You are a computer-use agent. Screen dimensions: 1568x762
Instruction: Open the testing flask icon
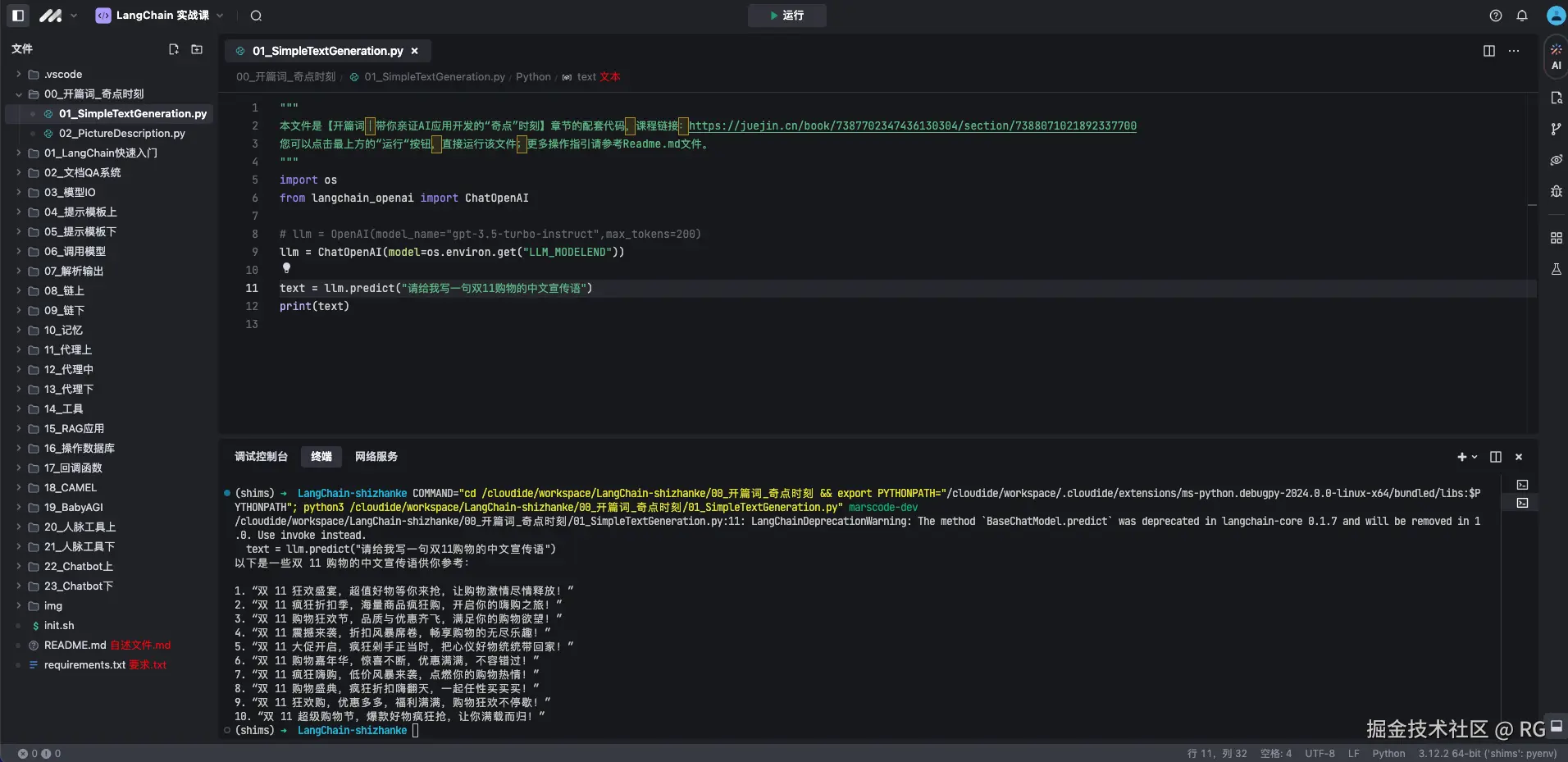click(1556, 269)
